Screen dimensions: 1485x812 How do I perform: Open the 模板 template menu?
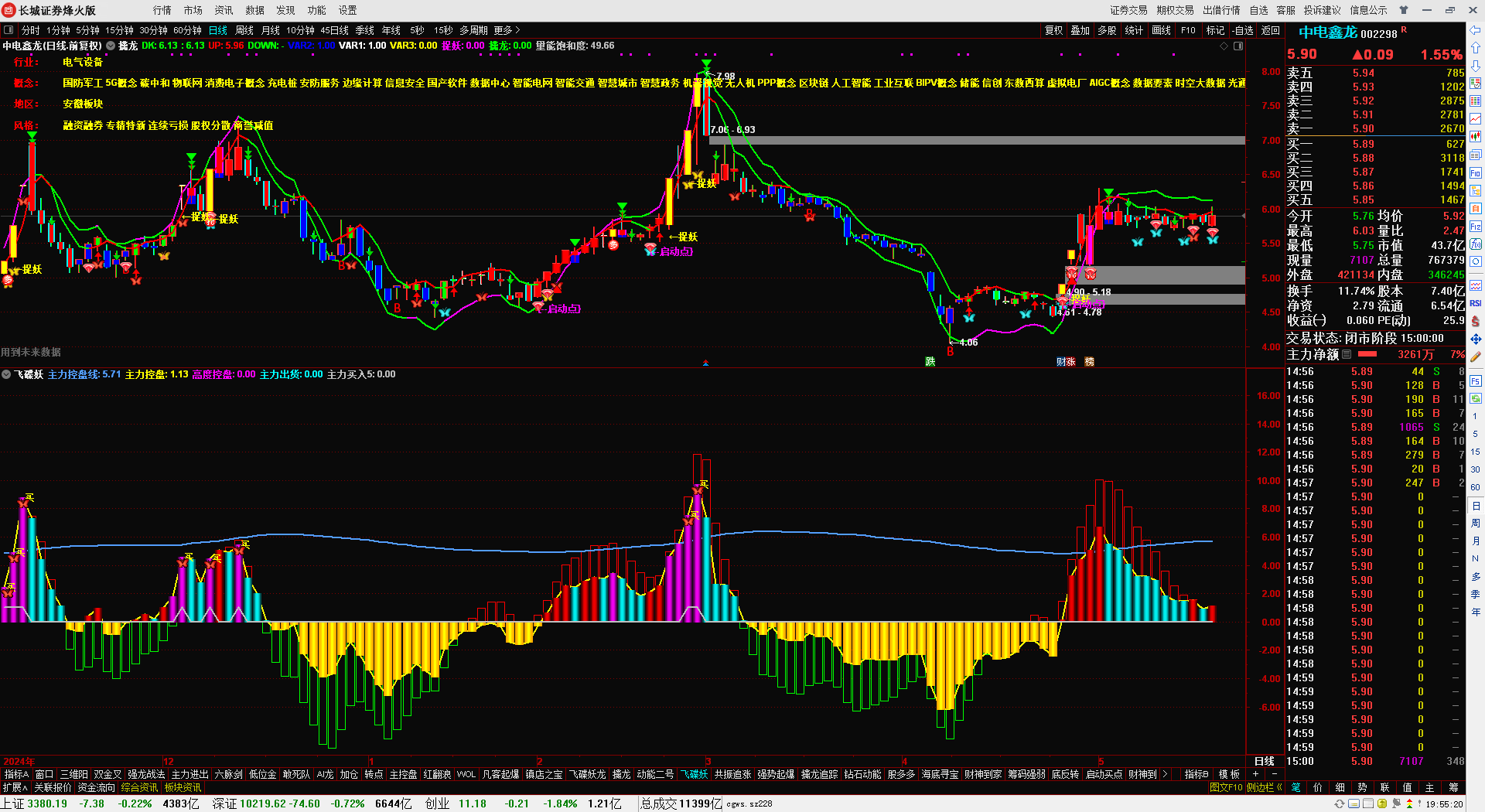(1229, 774)
